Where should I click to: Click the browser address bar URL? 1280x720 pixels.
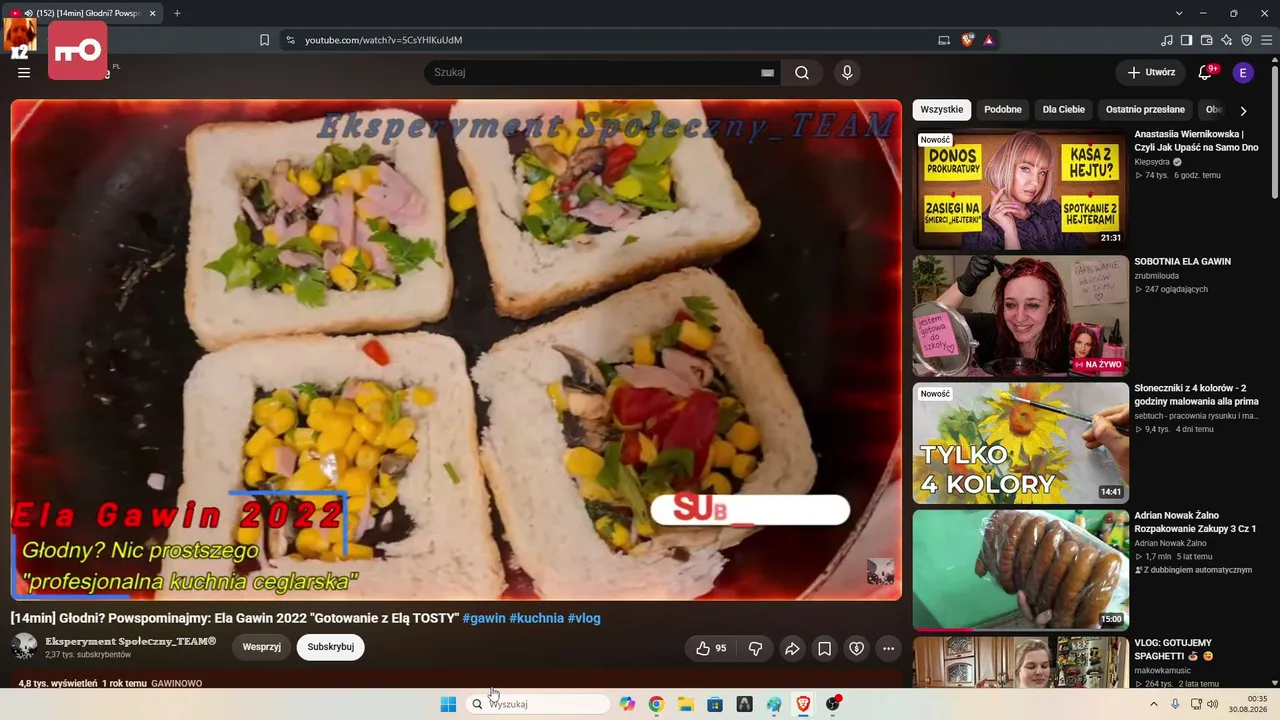coord(383,40)
